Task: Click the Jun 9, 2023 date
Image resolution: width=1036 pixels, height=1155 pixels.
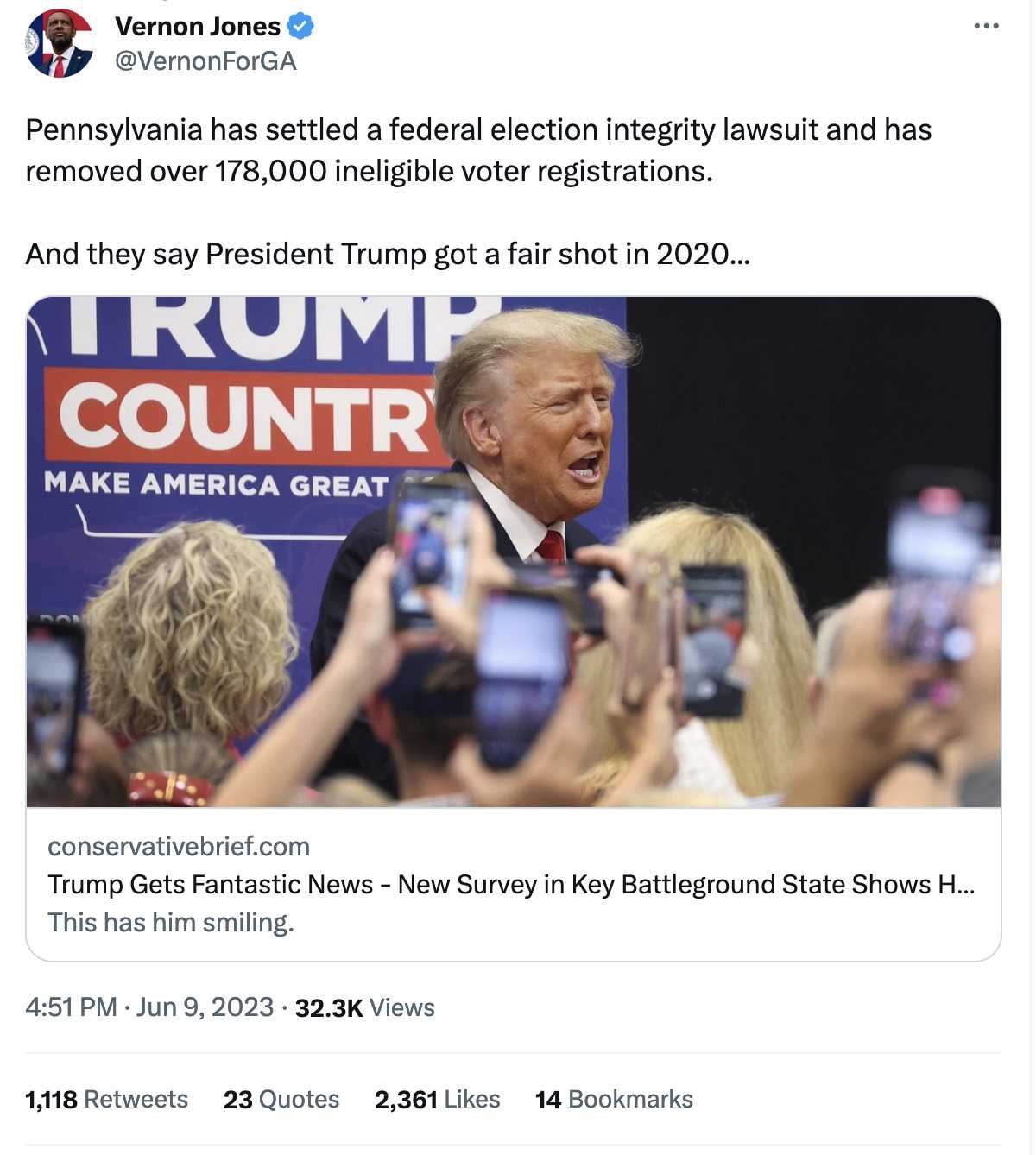Action: [205, 1007]
